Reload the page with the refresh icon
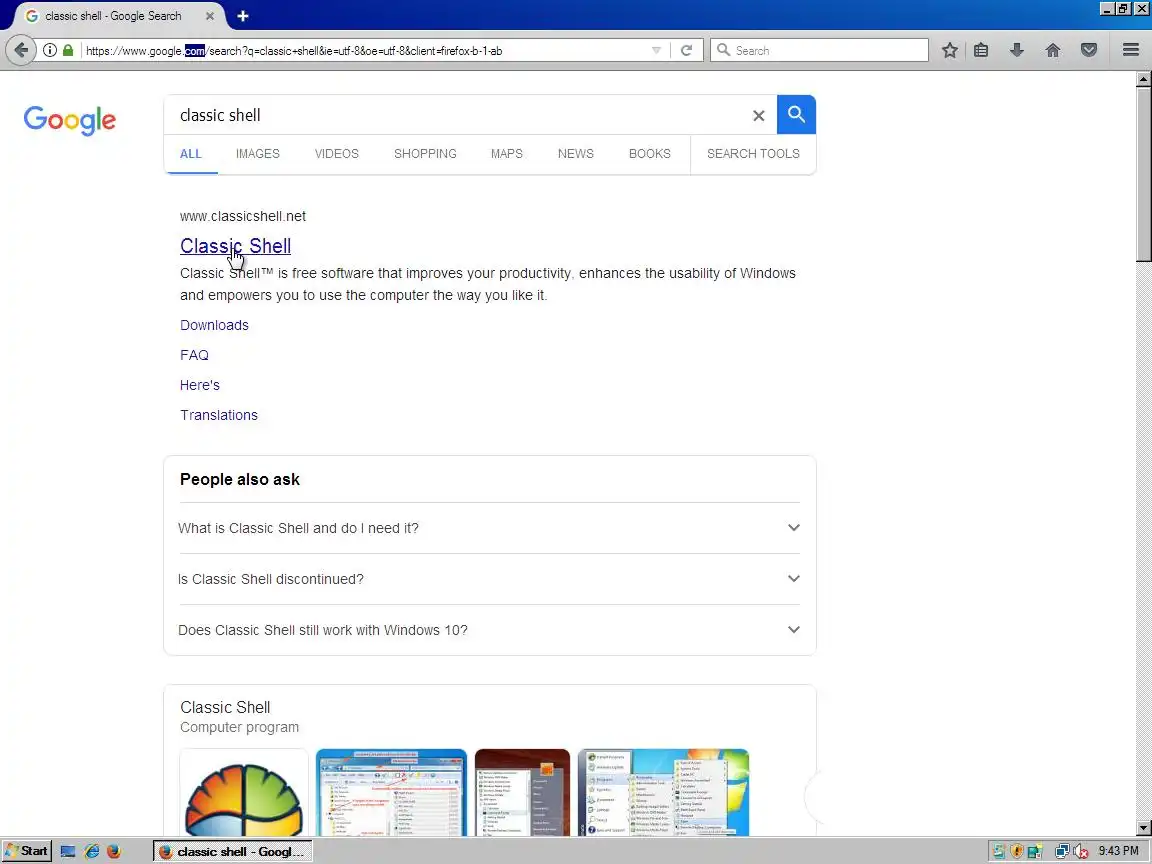Viewport: 1152px width, 864px height. tap(686, 50)
